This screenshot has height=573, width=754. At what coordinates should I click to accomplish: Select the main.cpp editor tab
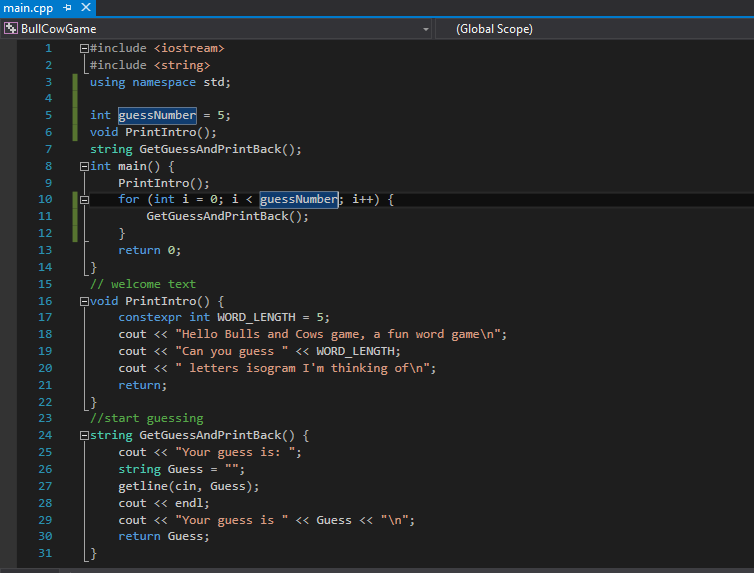click(28, 8)
